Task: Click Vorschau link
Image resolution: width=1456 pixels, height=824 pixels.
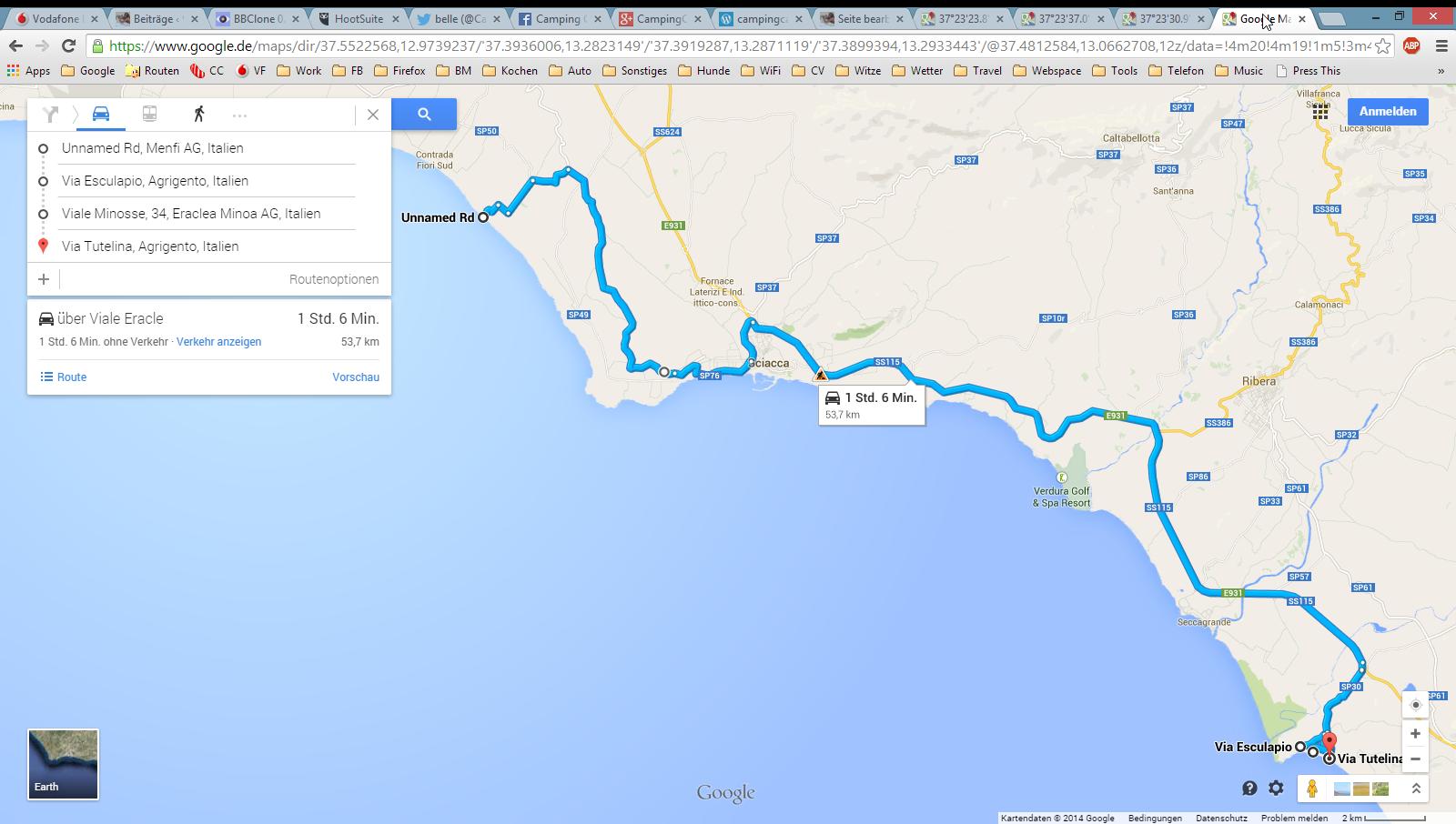Action: pyautogui.click(x=356, y=377)
